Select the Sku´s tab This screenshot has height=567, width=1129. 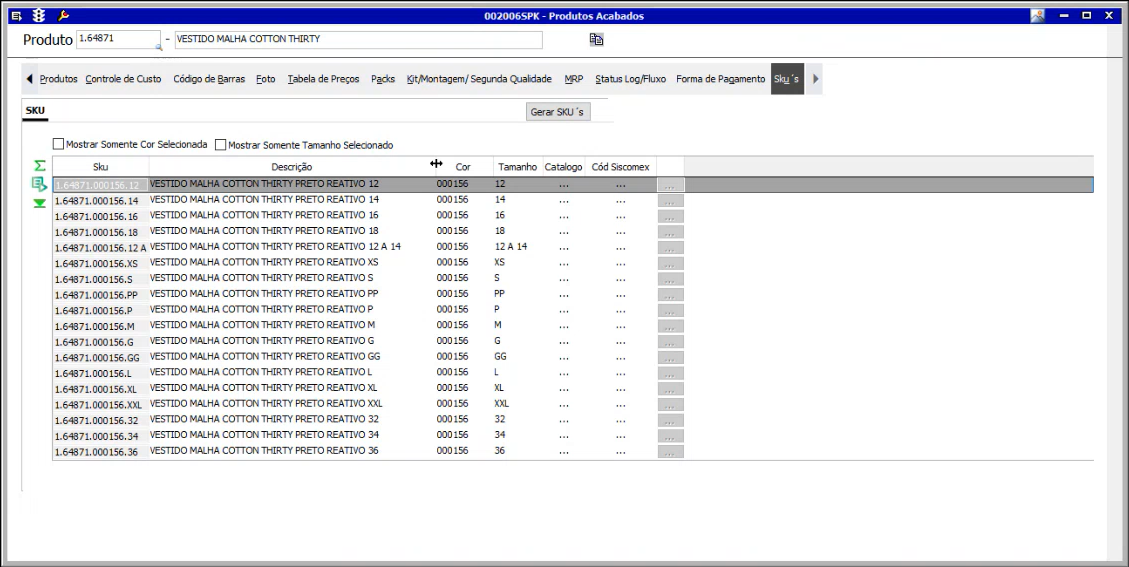point(787,79)
